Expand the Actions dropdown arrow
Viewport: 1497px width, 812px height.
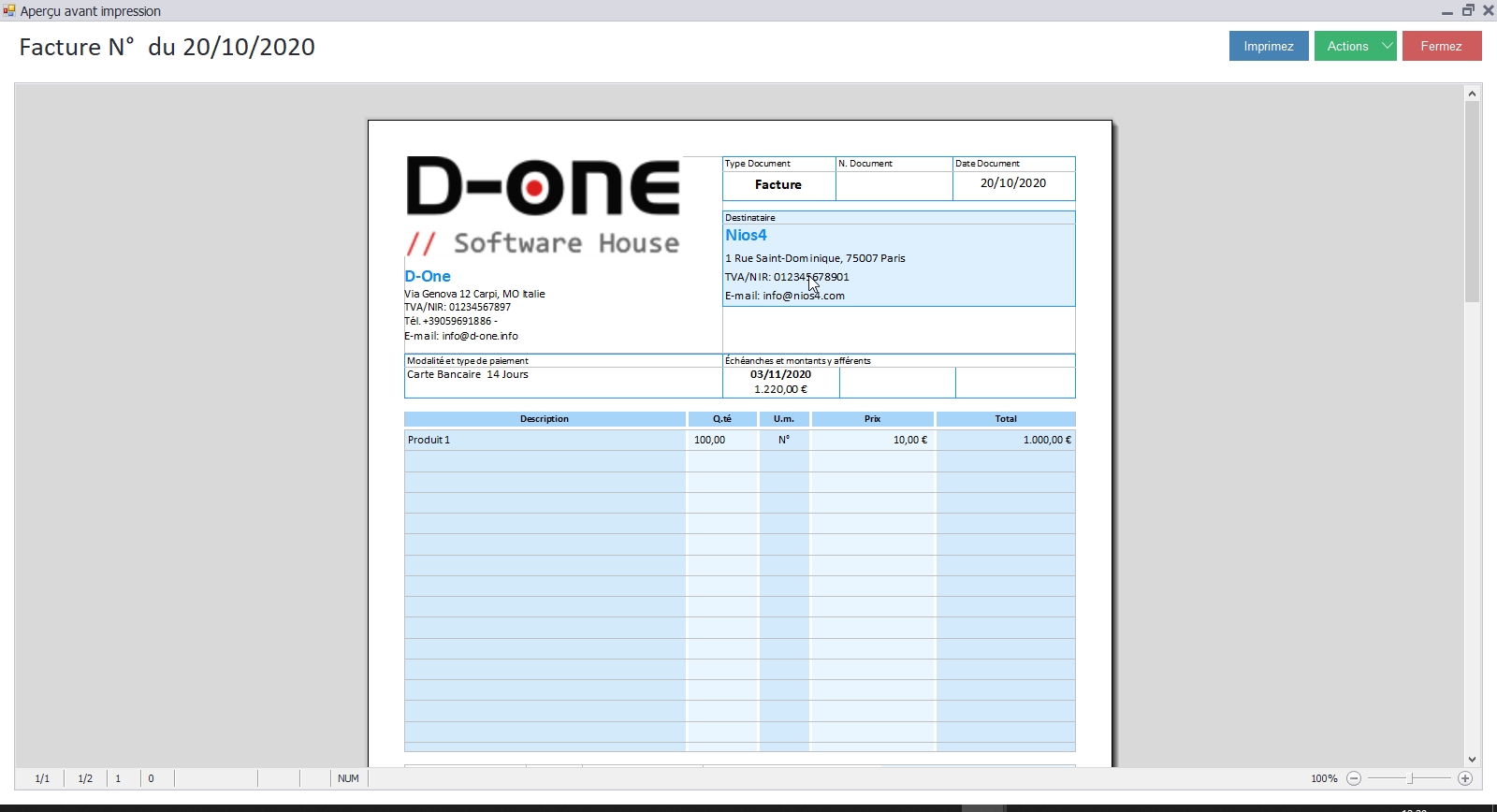(x=1388, y=46)
